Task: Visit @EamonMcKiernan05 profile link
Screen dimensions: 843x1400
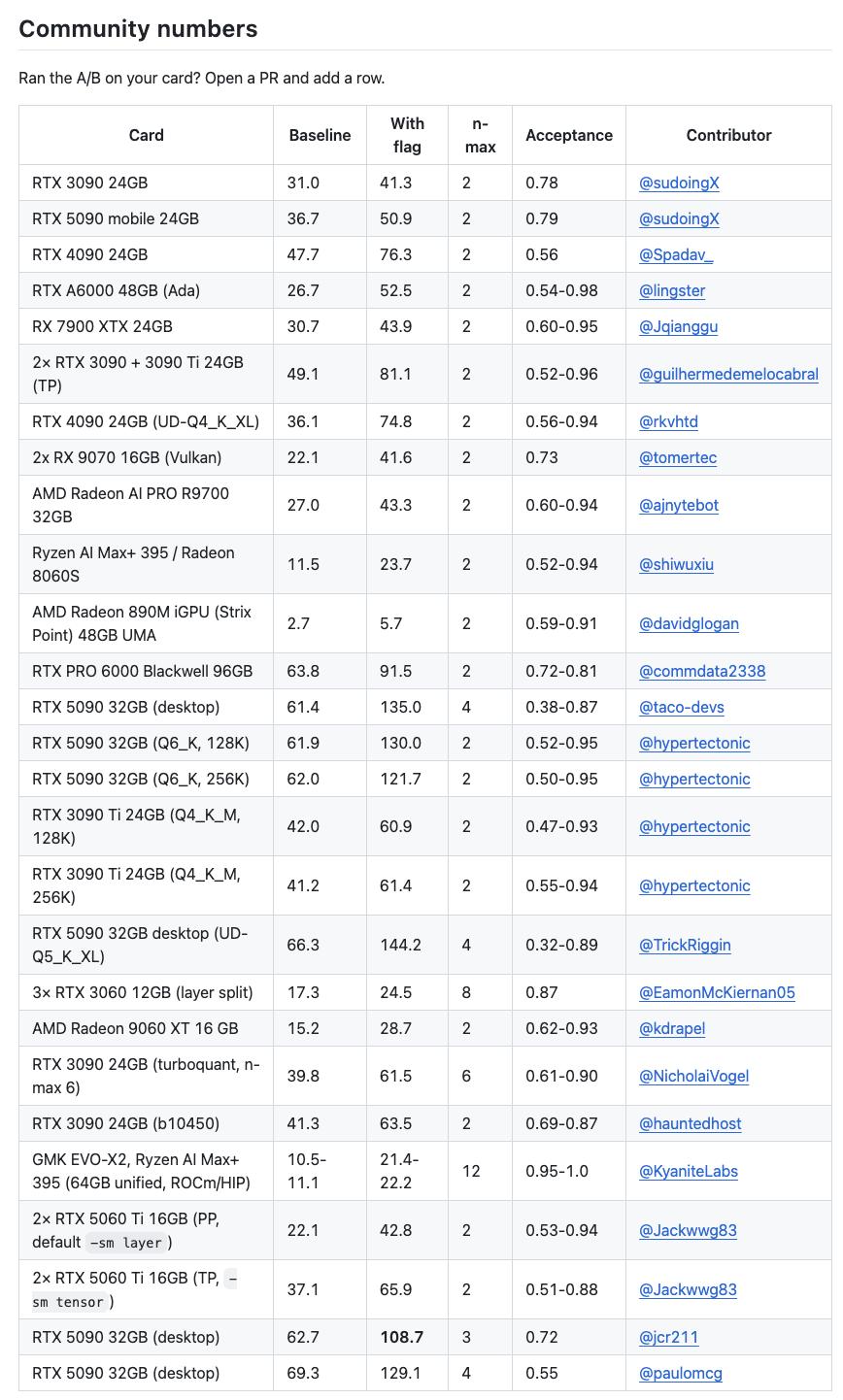Action: (717, 992)
